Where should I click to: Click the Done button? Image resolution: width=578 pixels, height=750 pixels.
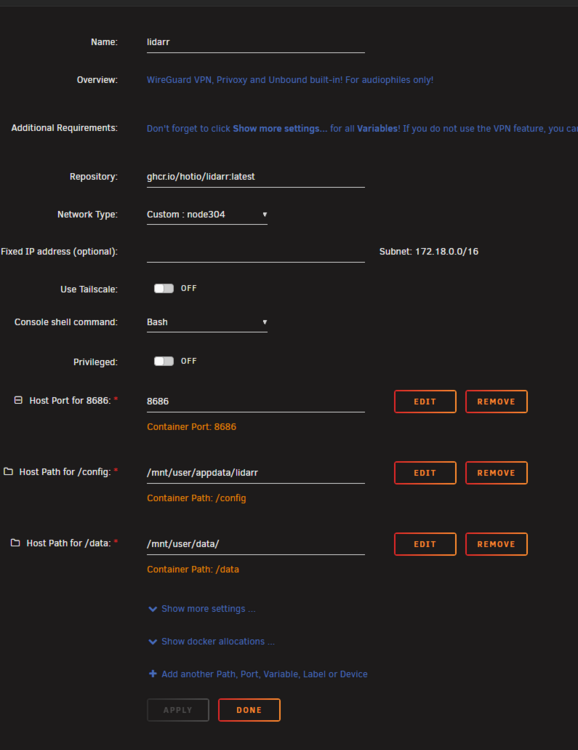pos(249,710)
